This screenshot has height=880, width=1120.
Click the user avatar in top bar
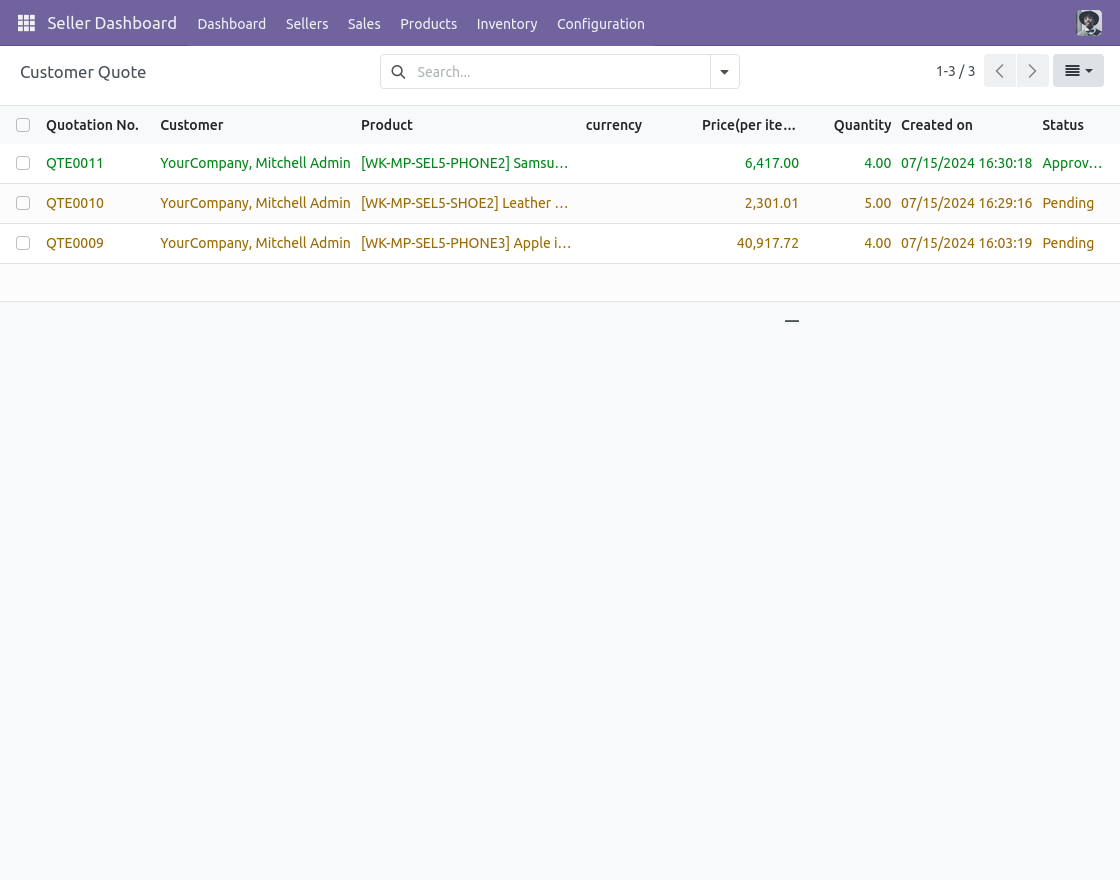pos(1089,23)
